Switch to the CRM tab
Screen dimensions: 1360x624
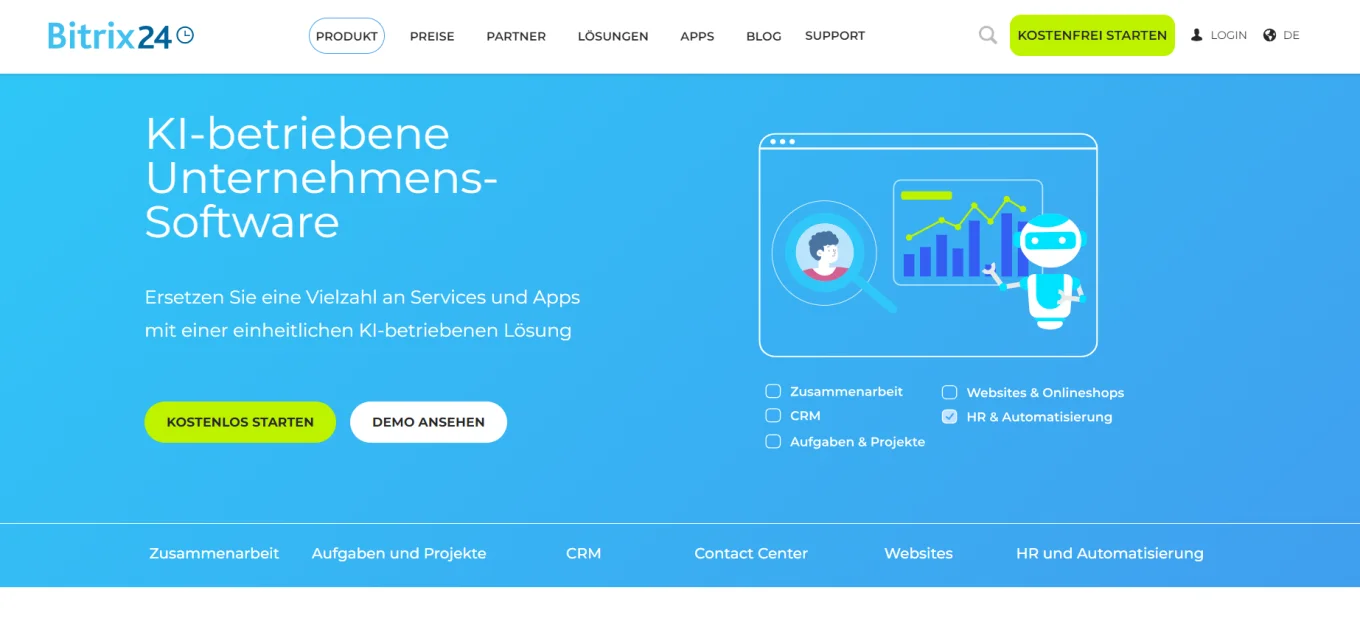(x=584, y=553)
